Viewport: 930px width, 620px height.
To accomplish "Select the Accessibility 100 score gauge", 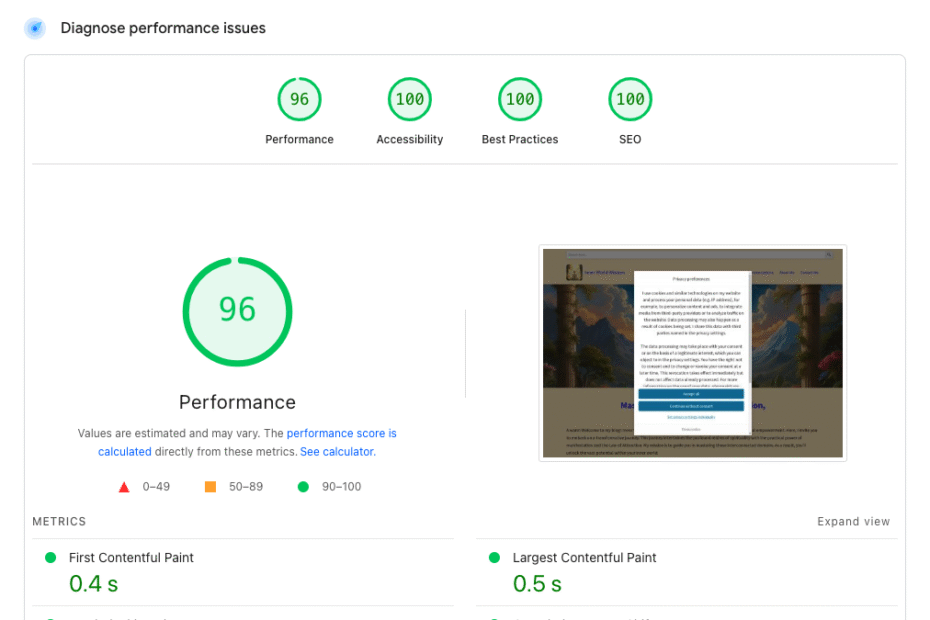I will click(x=410, y=99).
